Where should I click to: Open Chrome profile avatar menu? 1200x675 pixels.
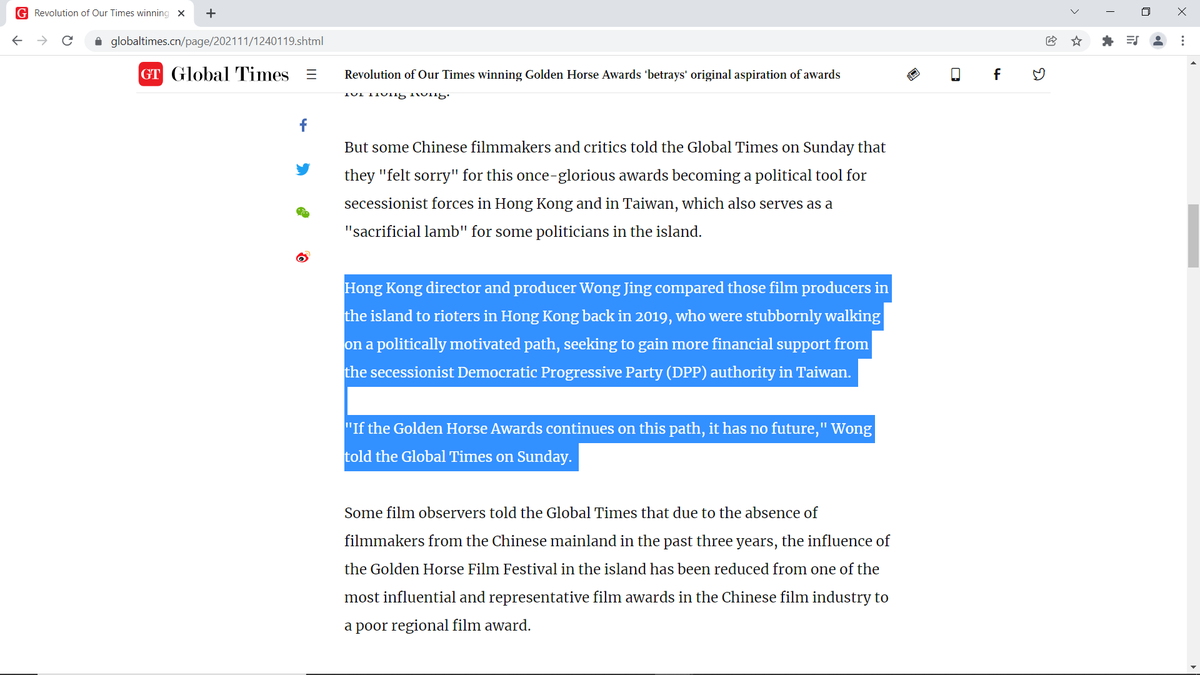[x=1158, y=41]
